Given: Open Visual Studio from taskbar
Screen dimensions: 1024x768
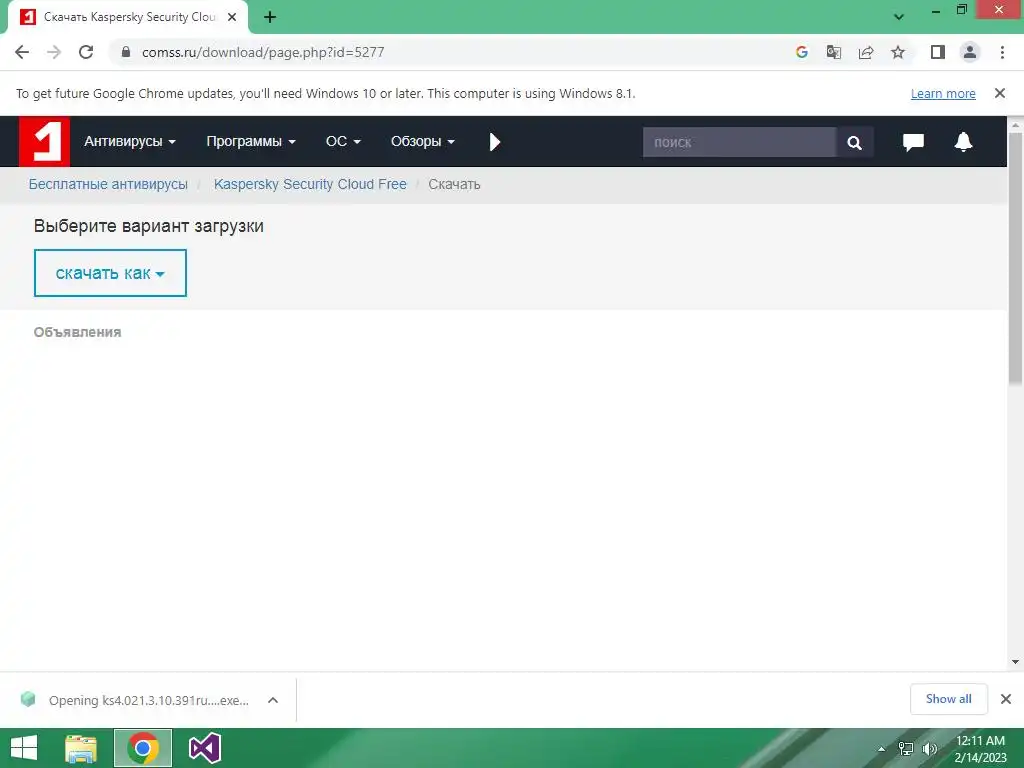Looking at the screenshot, I should (x=205, y=748).
